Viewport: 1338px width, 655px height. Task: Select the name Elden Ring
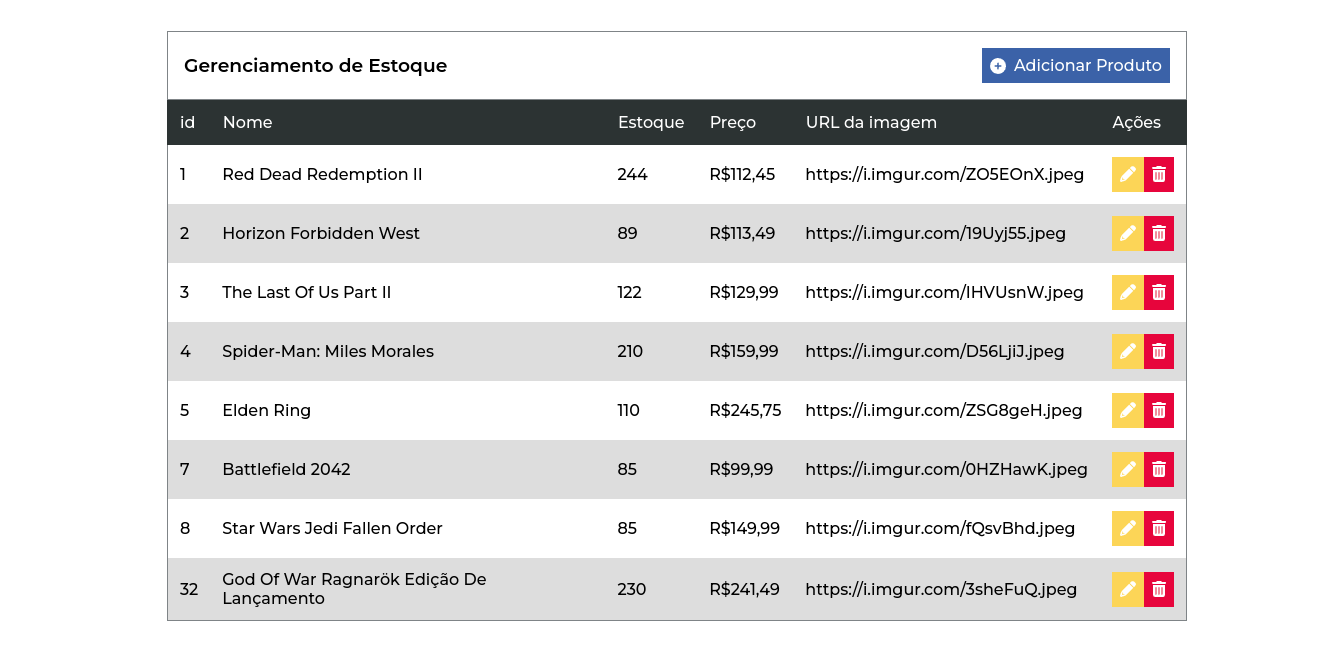tap(267, 410)
